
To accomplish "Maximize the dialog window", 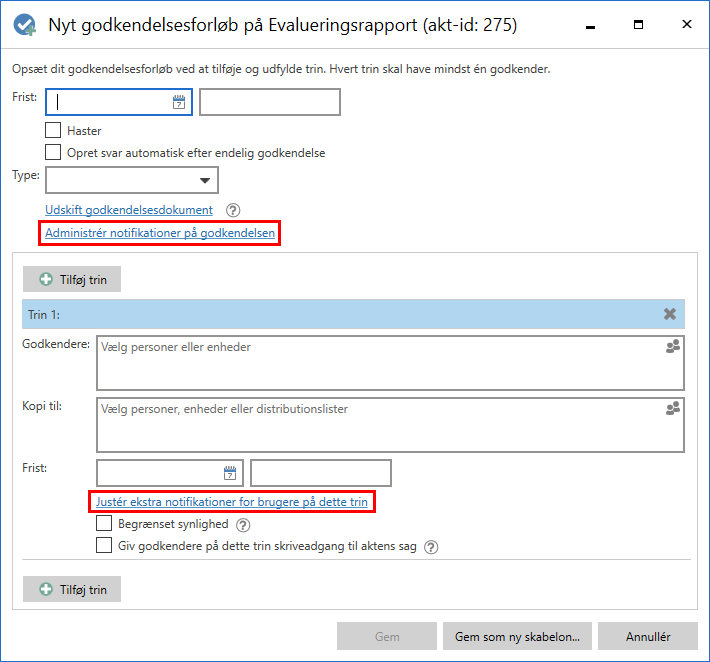I will click(638, 25).
